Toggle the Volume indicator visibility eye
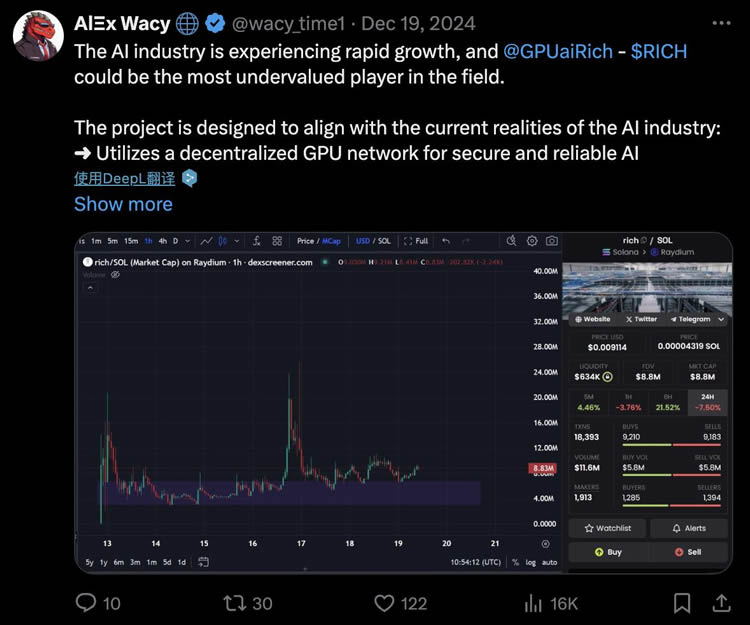 (115, 274)
